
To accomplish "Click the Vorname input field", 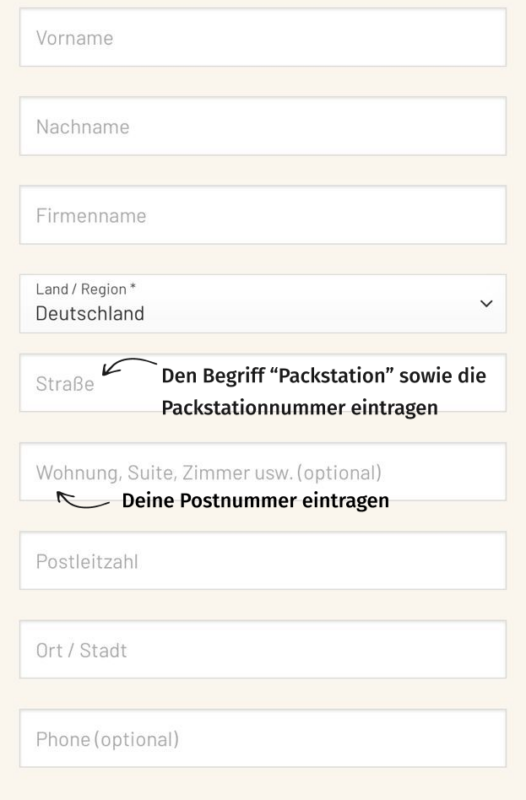I will click(x=263, y=37).
